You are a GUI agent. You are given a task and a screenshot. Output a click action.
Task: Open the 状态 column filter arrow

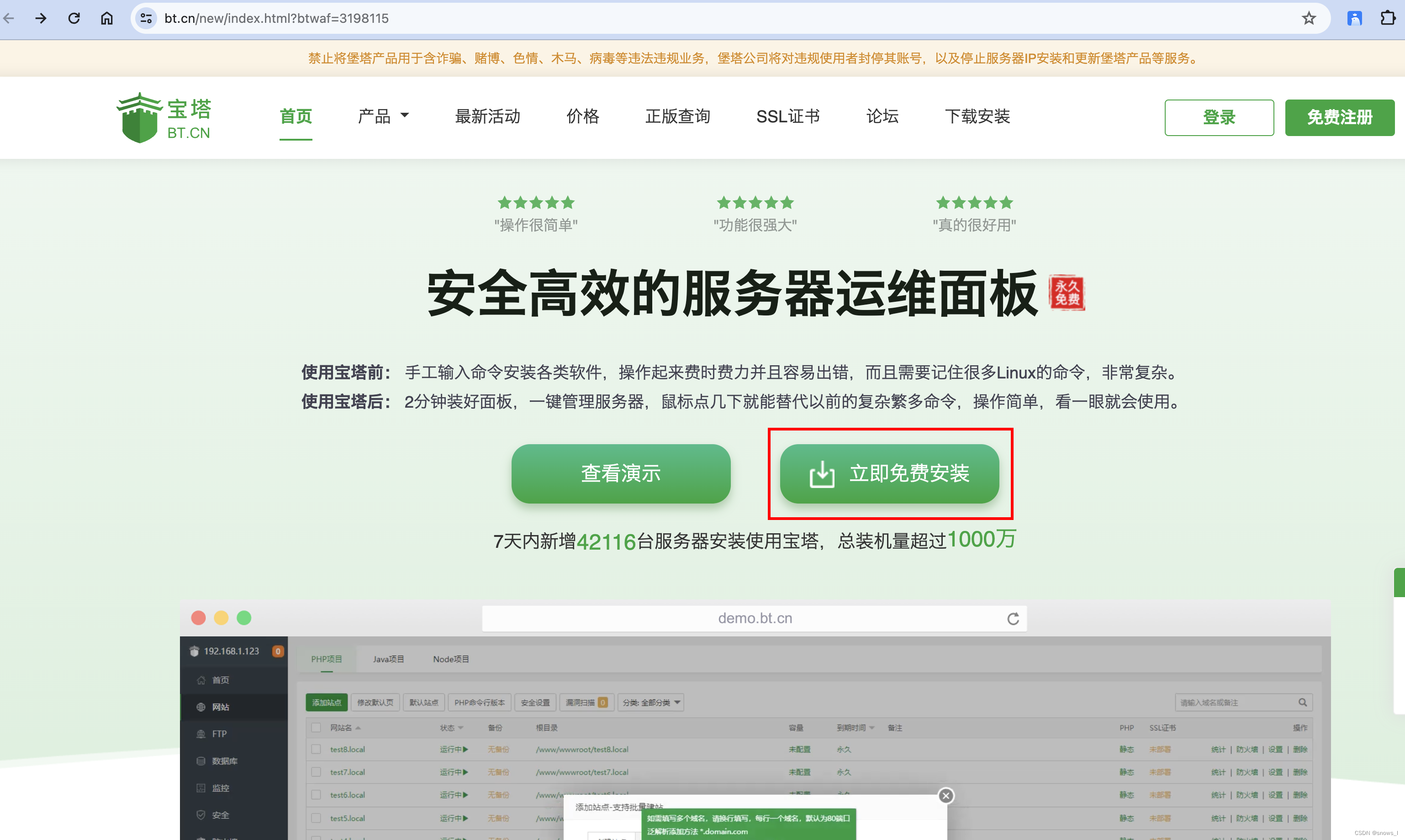point(460,728)
